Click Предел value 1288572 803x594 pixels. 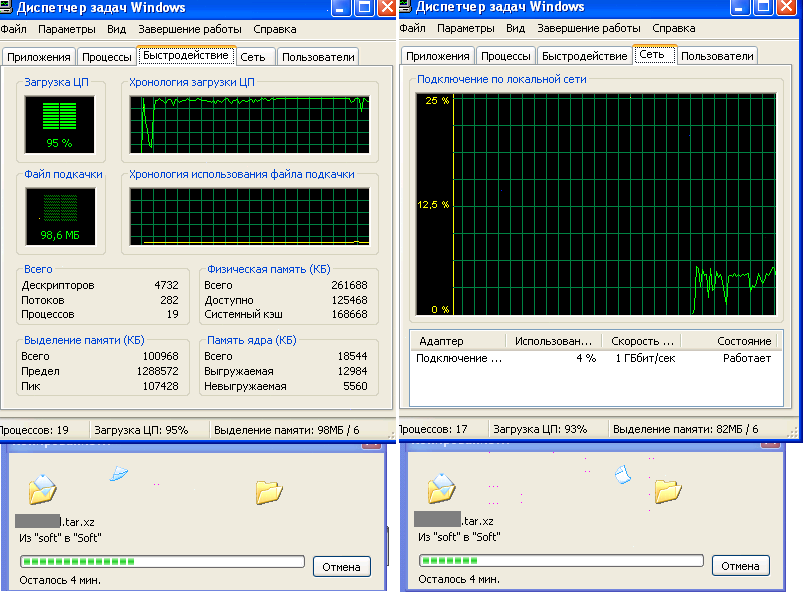[157, 371]
